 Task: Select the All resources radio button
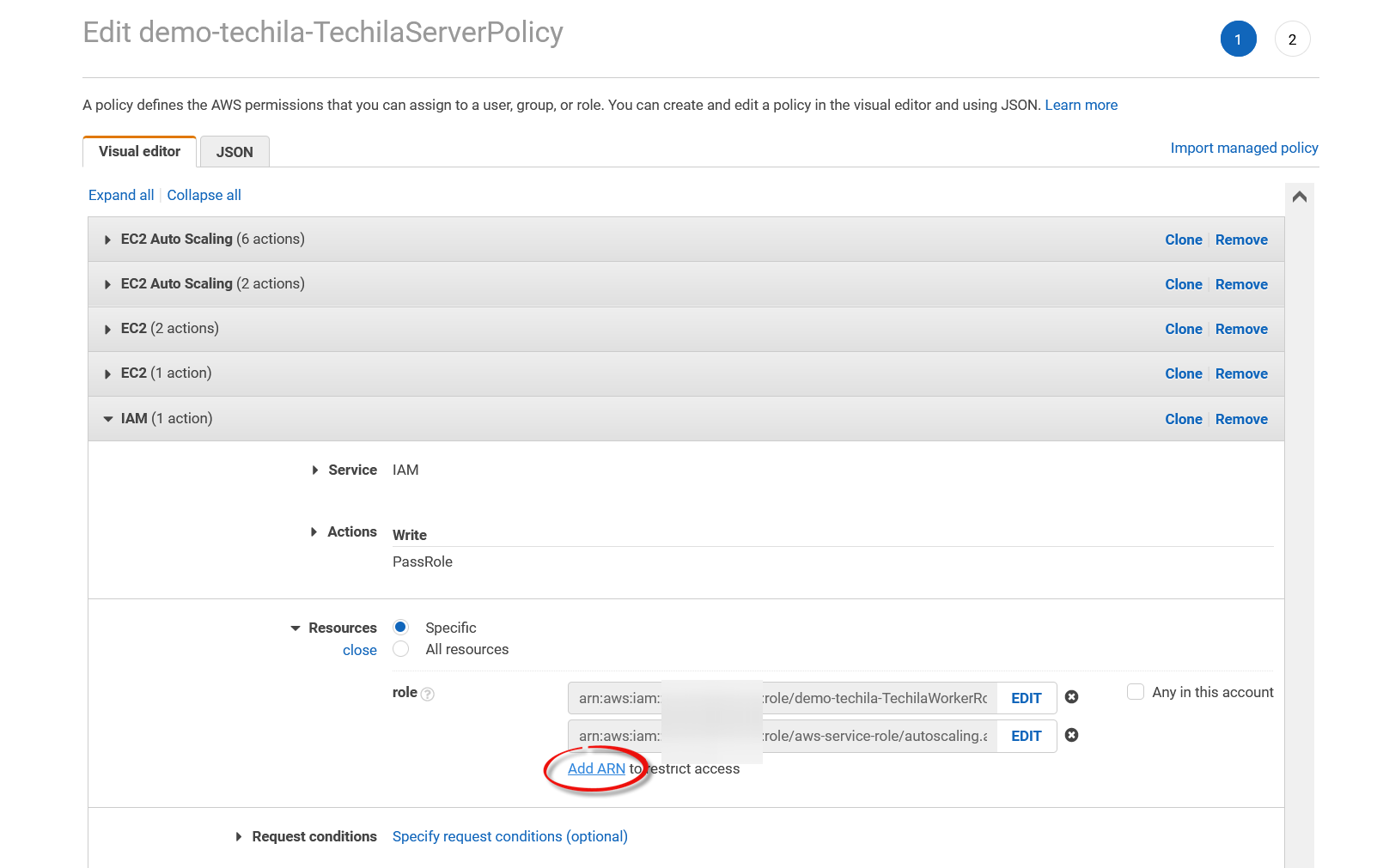401,649
